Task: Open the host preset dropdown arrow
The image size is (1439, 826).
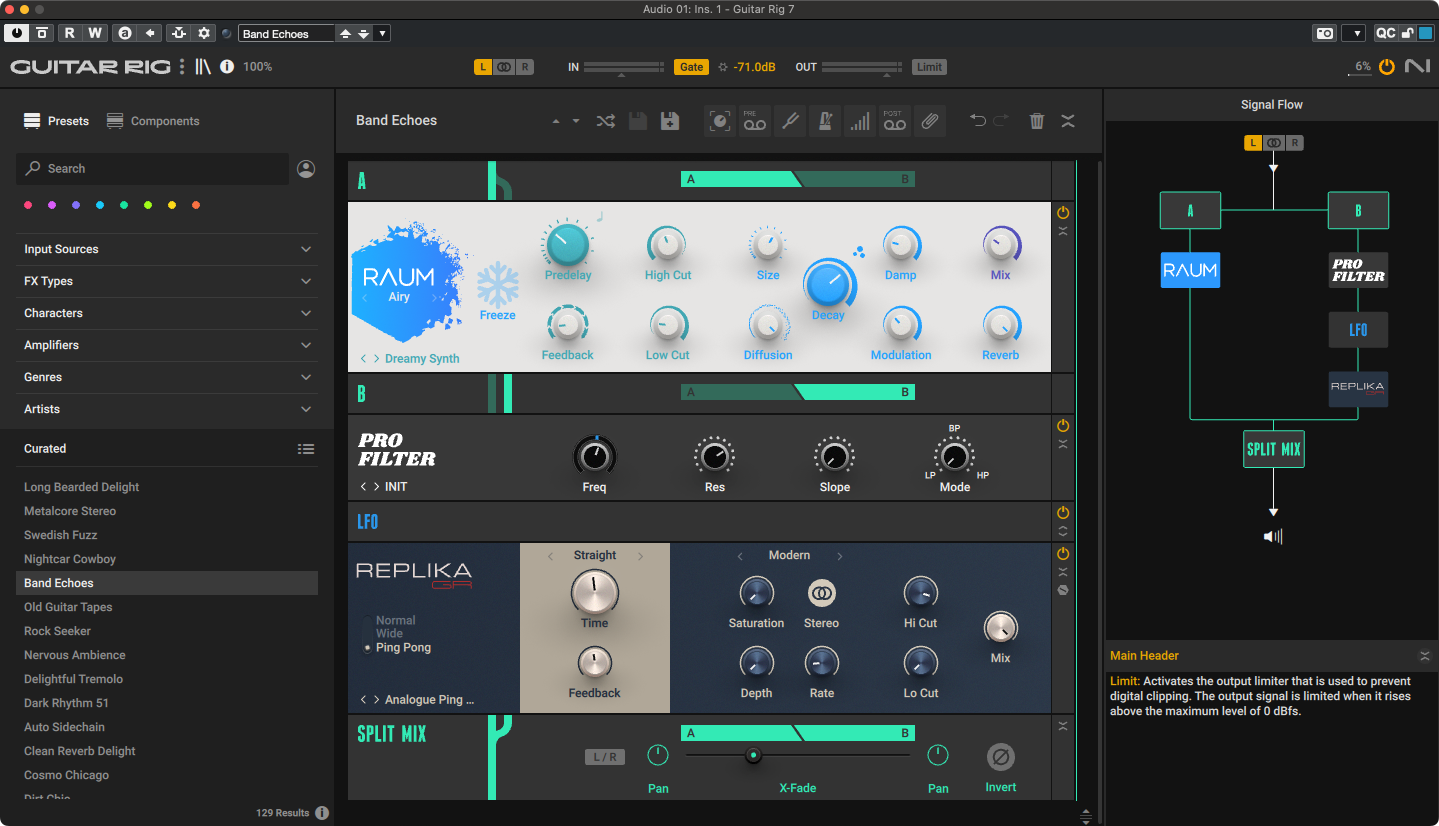Action: (x=383, y=33)
